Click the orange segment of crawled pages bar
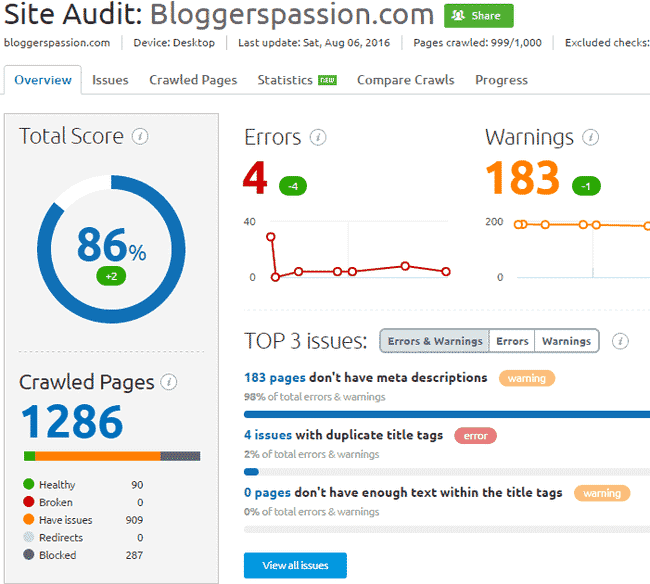Image resolution: width=650 pixels, height=584 pixels. [98, 456]
